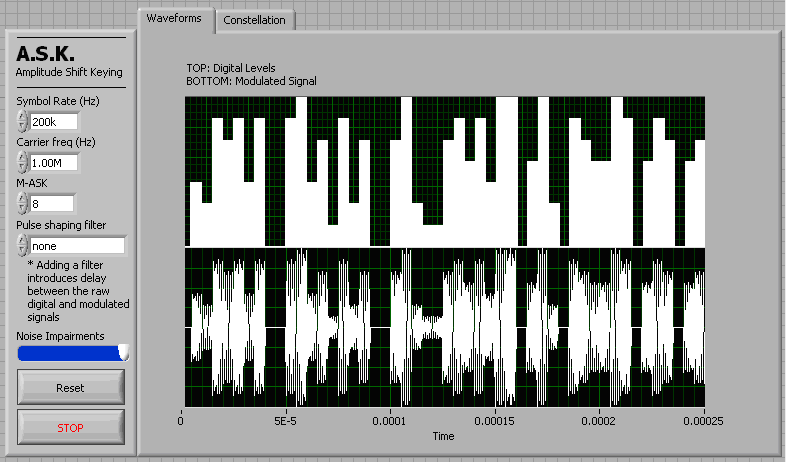Switch to the Constellation tab
The width and height of the screenshot is (786, 462).
click(x=254, y=20)
